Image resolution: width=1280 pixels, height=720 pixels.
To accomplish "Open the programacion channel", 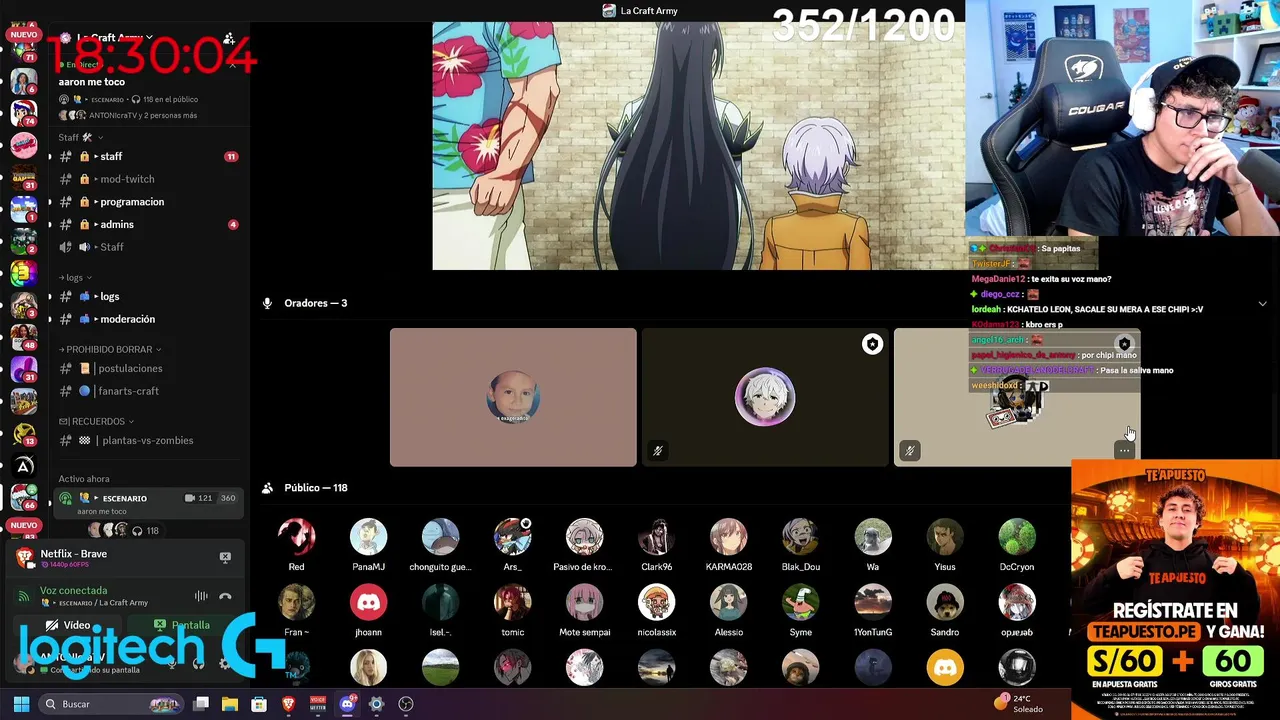I will click(x=147, y=202).
